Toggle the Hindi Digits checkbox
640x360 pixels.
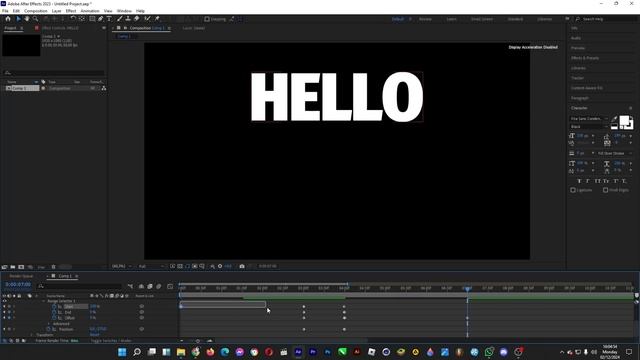(x=606, y=190)
